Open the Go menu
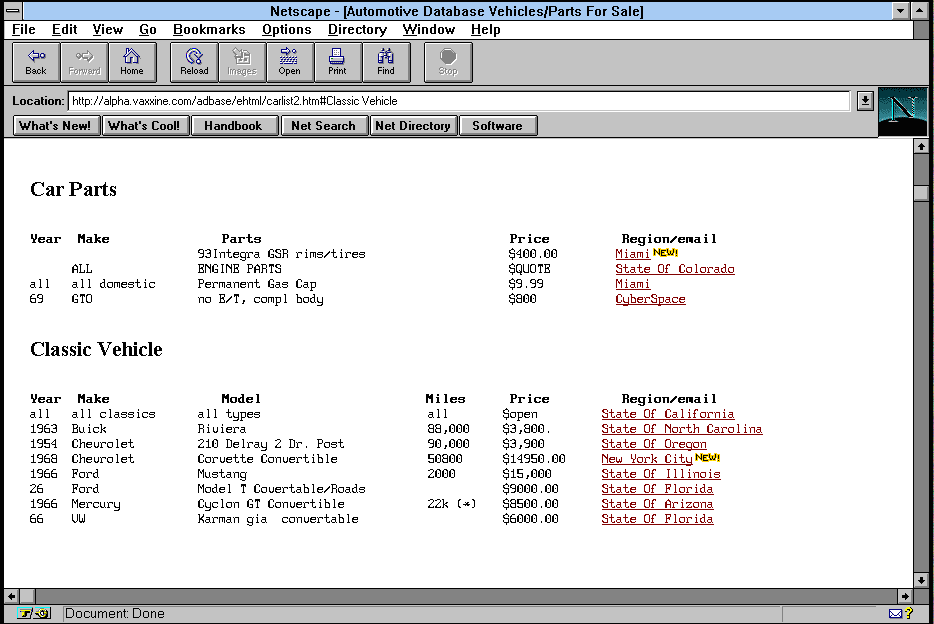Image resolution: width=934 pixels, height=624 pixels. (148, 30)
